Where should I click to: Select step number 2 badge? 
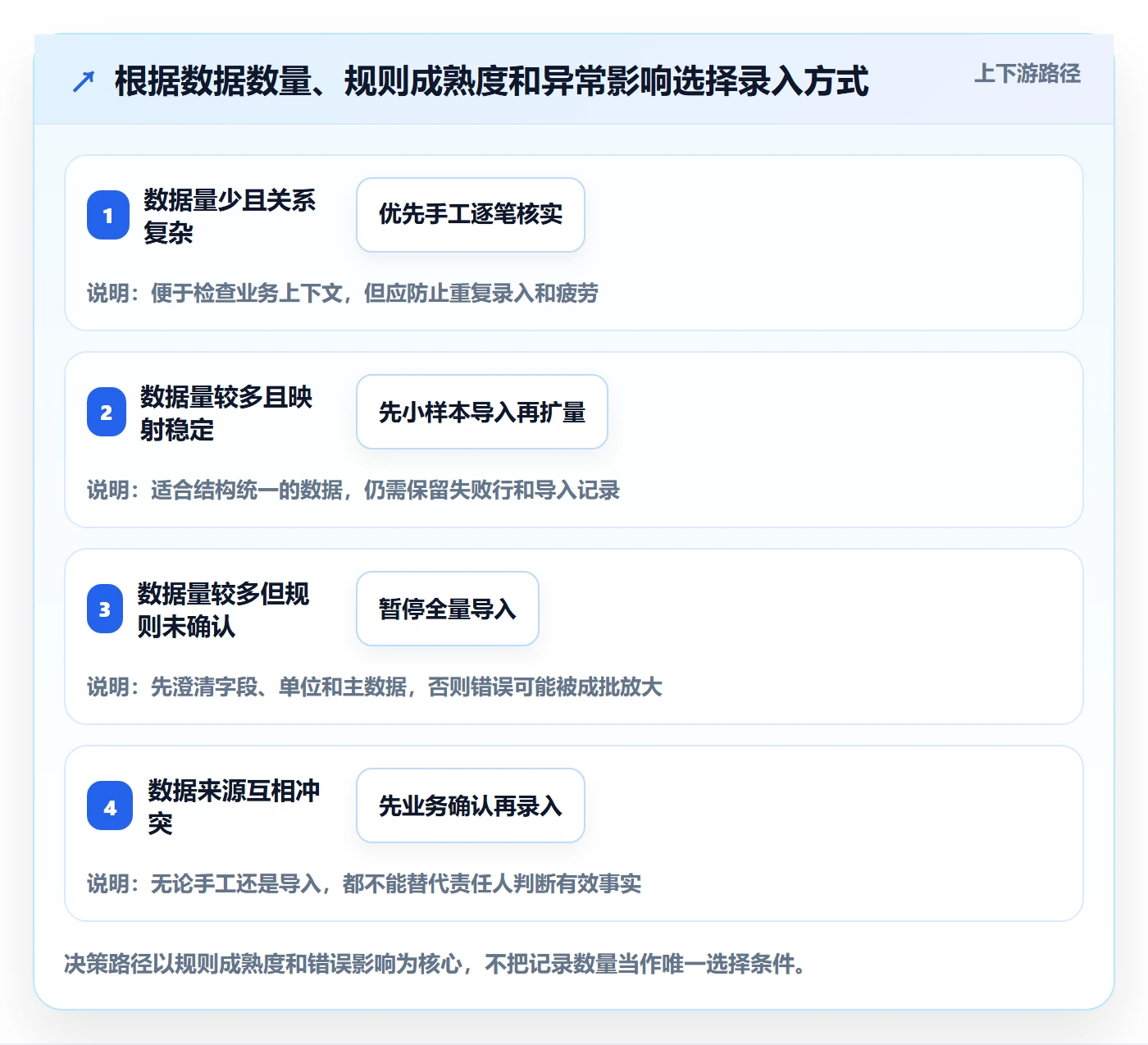(107, 412)
